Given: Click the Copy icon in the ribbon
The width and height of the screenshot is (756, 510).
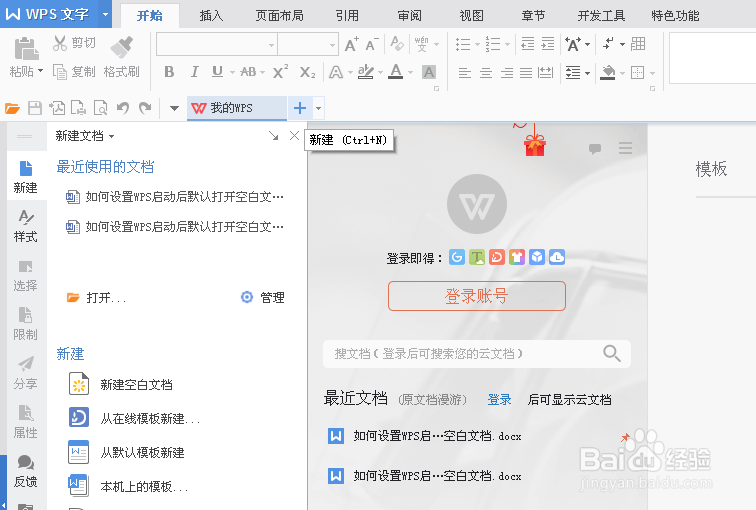Looking at the screenshot, I should [x=60, y=72].
